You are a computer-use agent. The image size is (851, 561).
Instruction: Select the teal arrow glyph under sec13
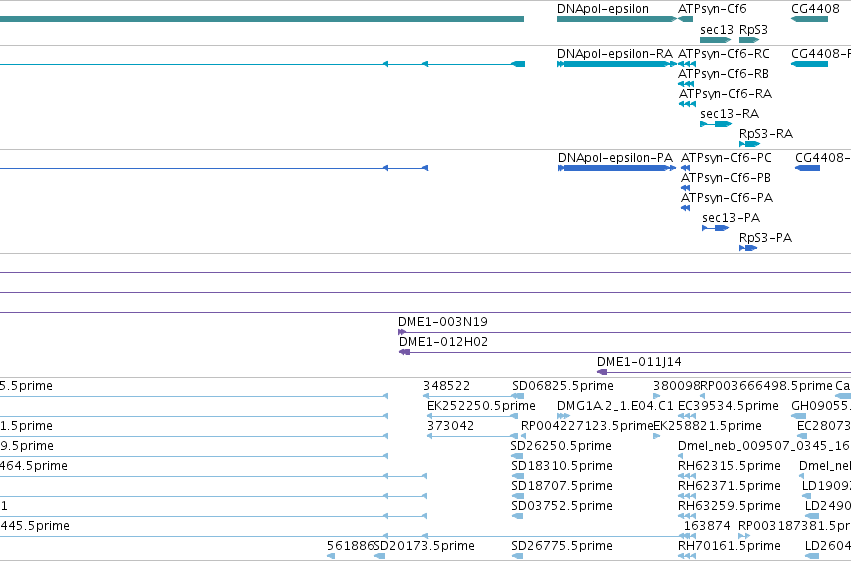[716, 40]
